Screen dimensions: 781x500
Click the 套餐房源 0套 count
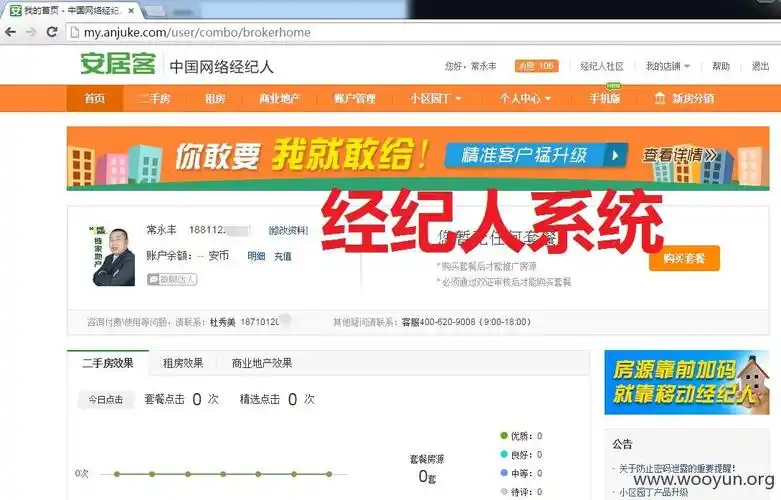click(x=427, y=470)
